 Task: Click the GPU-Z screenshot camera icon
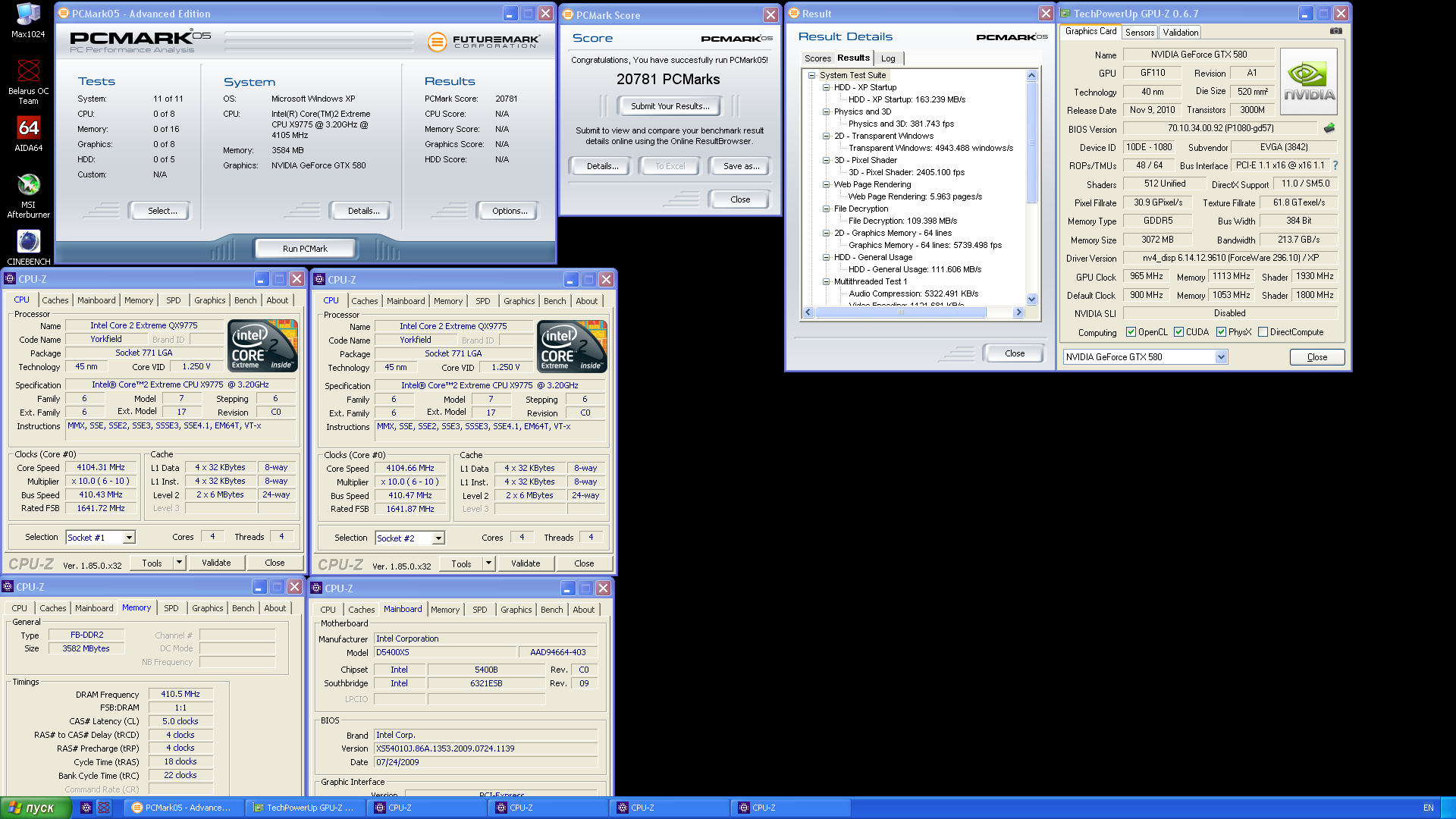click(1336, 31)
